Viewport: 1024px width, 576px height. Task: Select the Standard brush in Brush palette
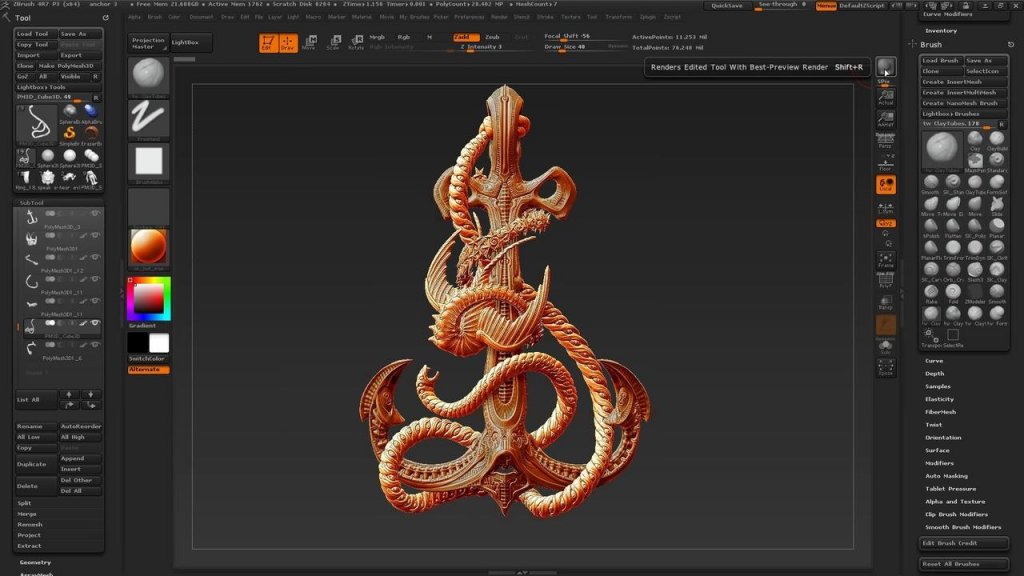997,161
